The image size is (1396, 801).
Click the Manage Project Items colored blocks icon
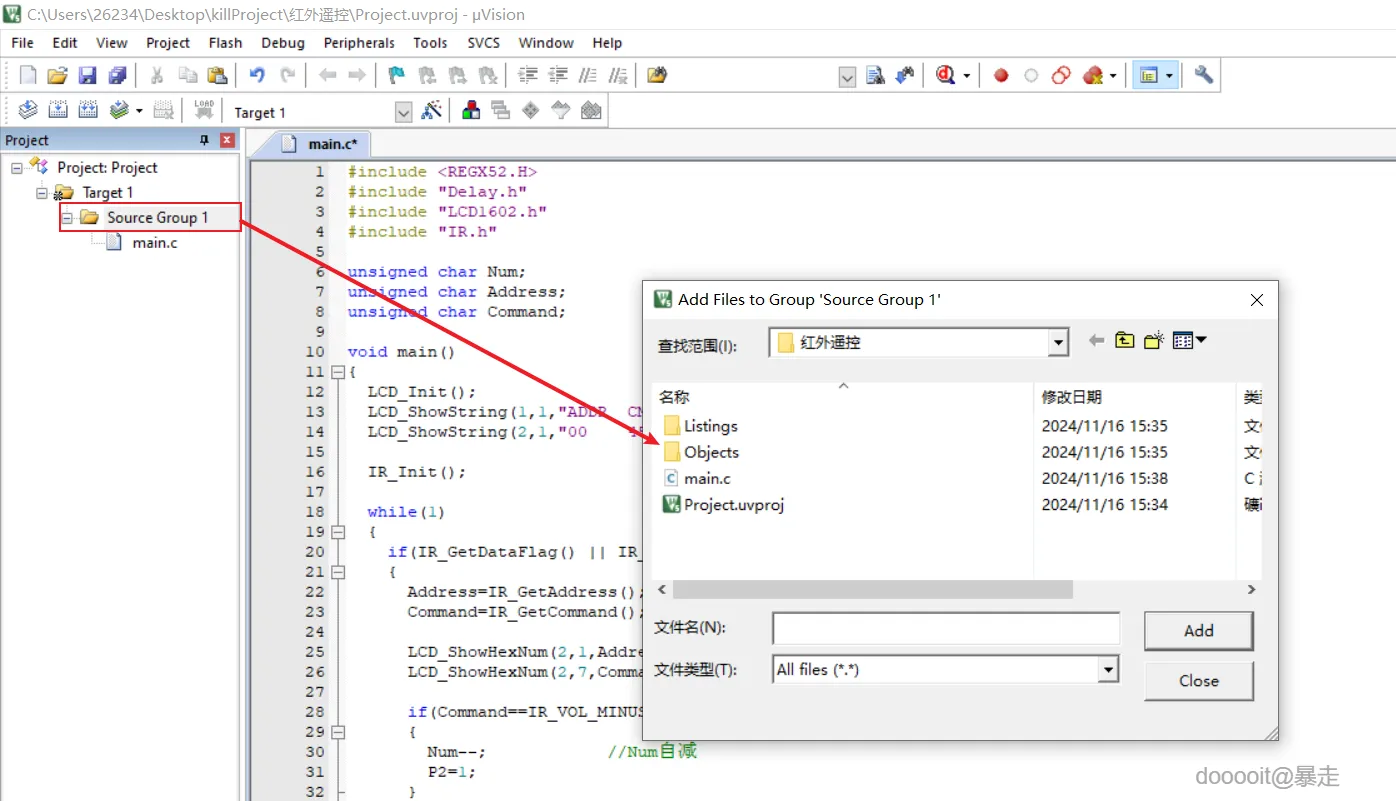pyautogui.click(x=470, y=111)
